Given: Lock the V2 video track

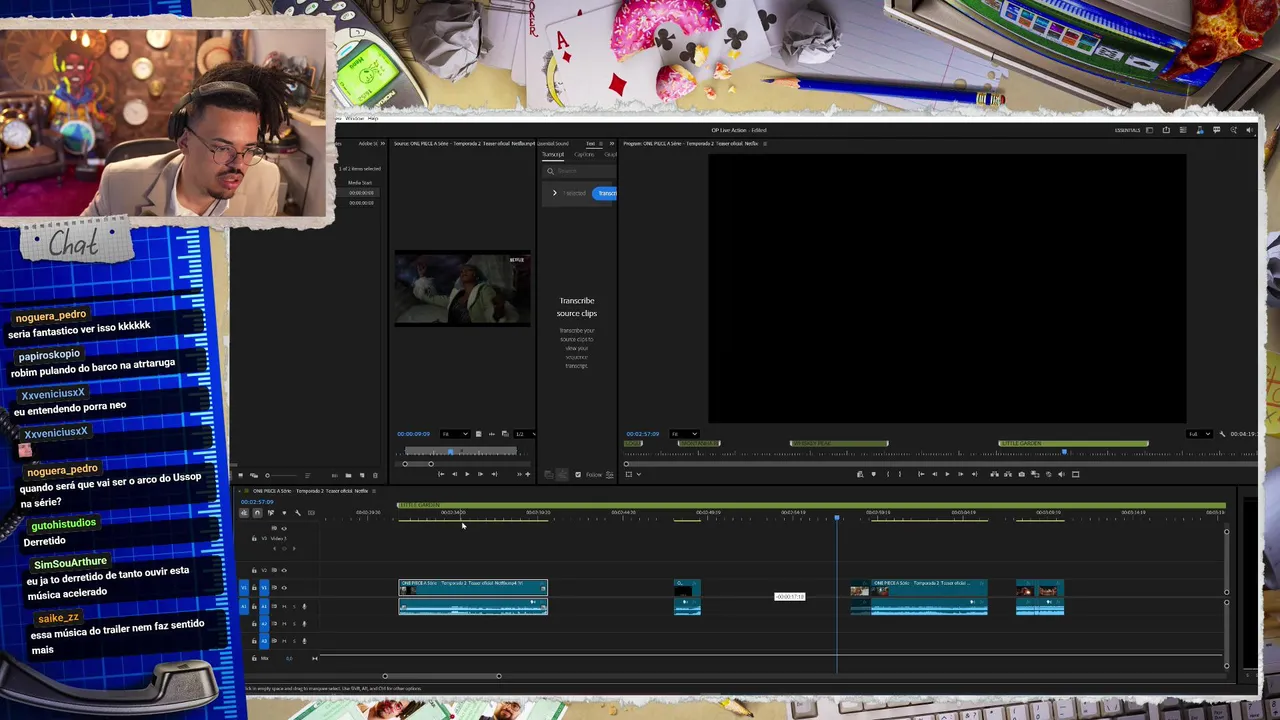Looking at the screenshot, I should 254,570.
